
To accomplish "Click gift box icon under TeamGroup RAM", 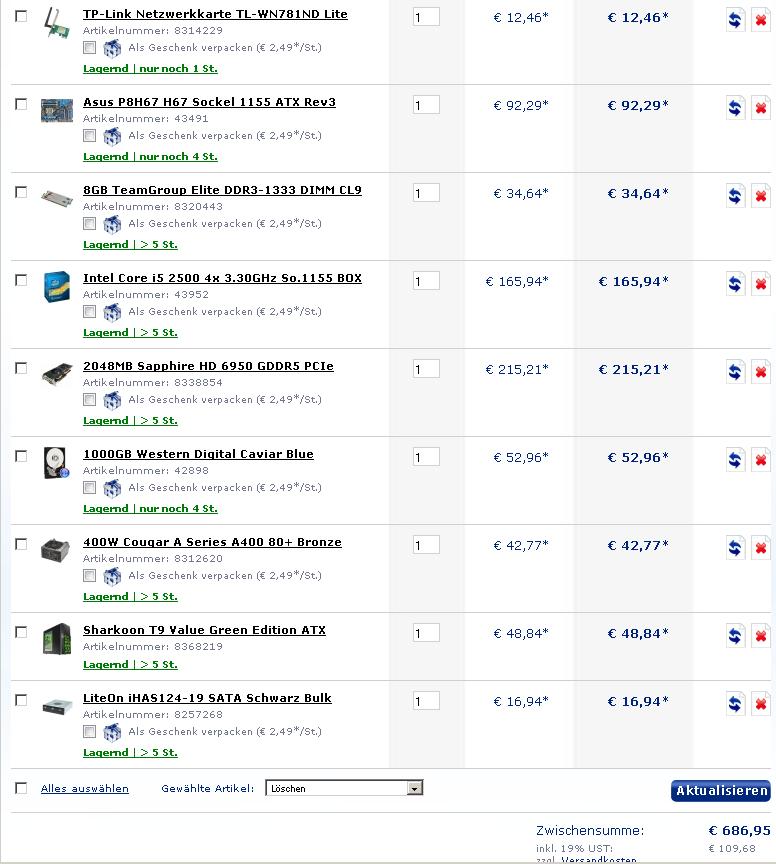I will 112,224.
